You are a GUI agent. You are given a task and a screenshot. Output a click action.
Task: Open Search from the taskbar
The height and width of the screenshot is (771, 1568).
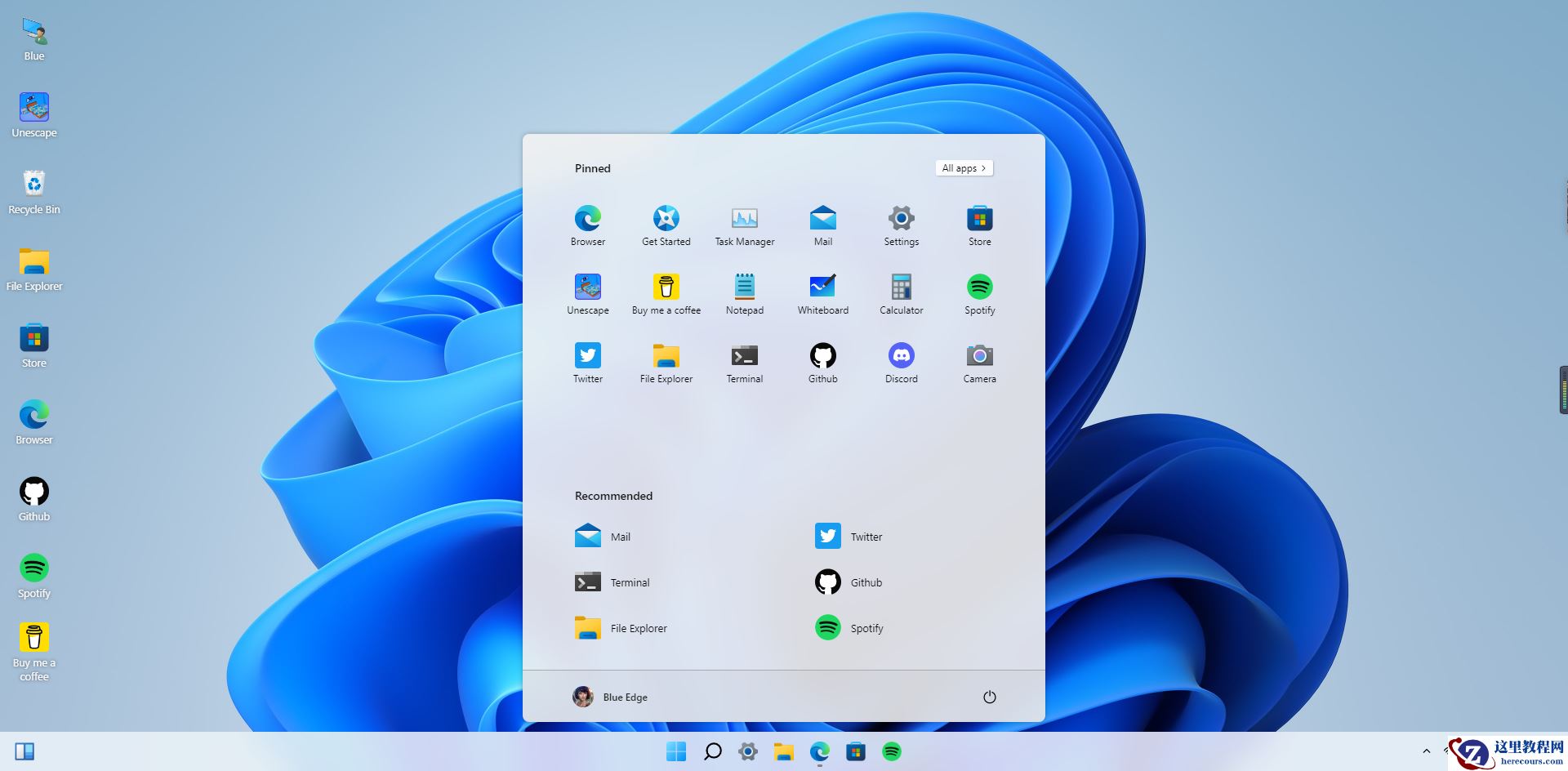(712, 752)
